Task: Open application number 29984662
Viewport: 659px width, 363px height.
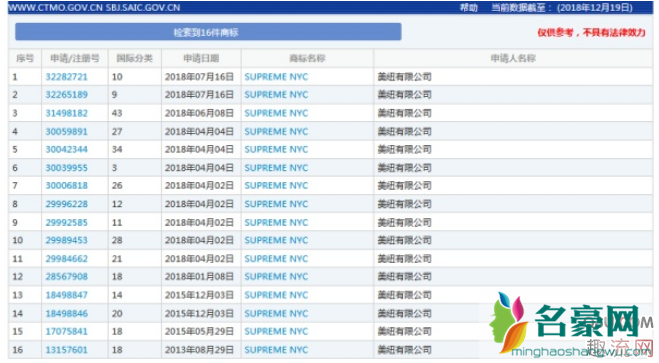Action: (66, 258)
